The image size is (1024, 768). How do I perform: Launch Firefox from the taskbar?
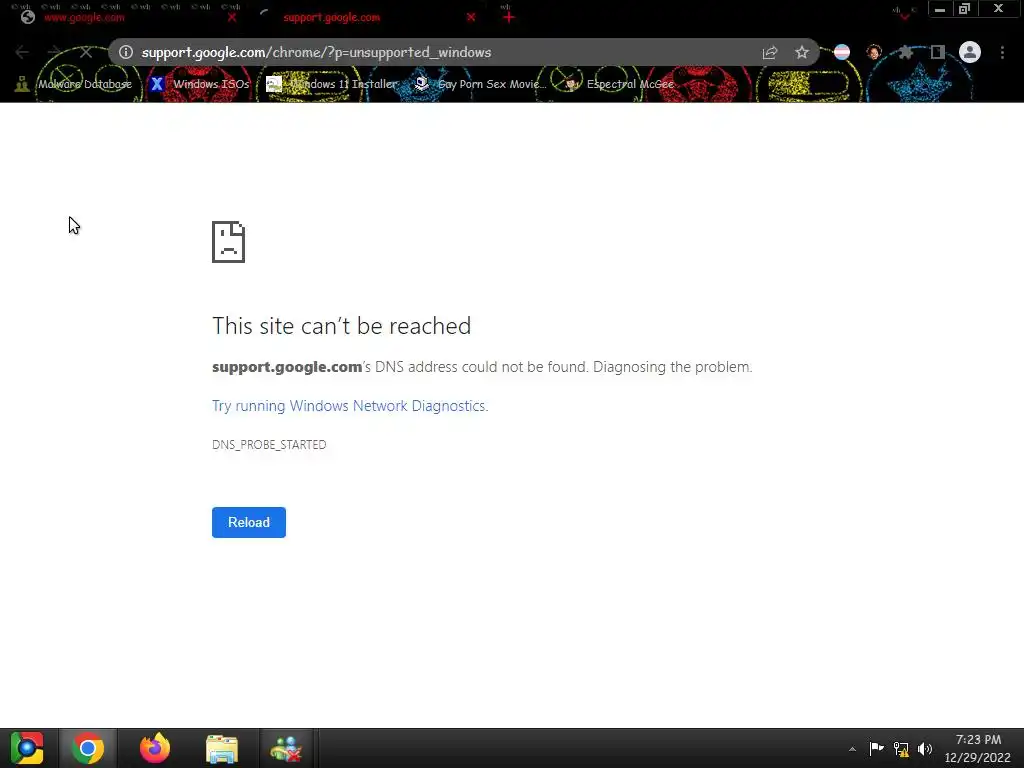coord(155,748)
